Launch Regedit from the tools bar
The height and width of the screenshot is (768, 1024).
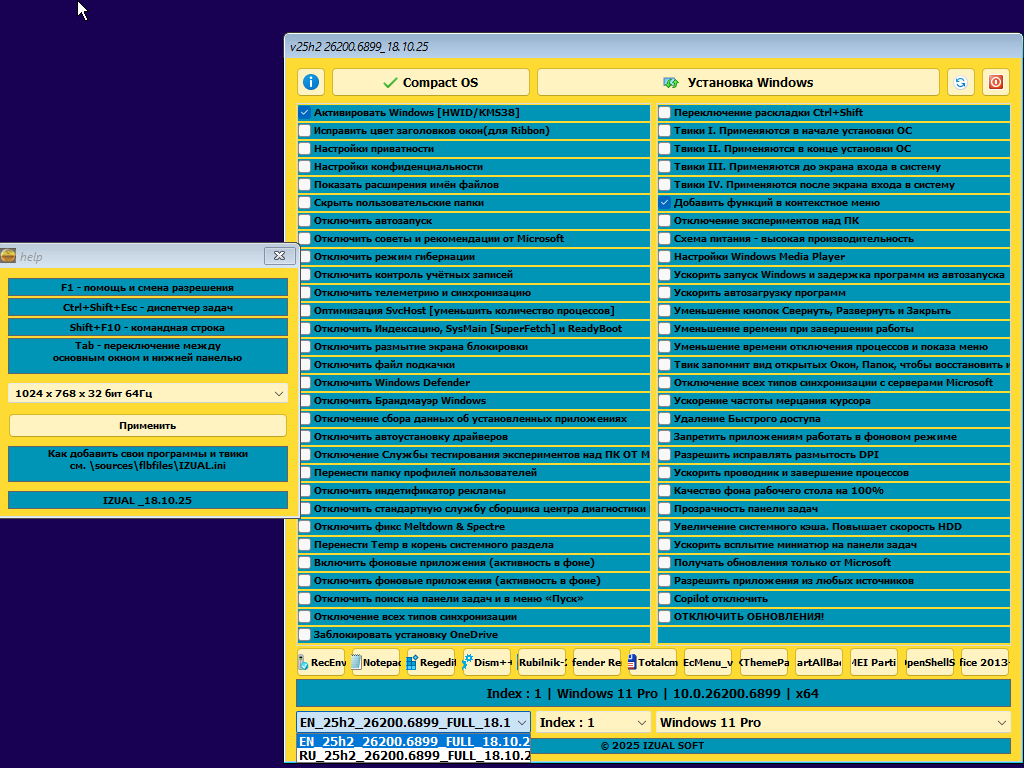click(432, 662)
